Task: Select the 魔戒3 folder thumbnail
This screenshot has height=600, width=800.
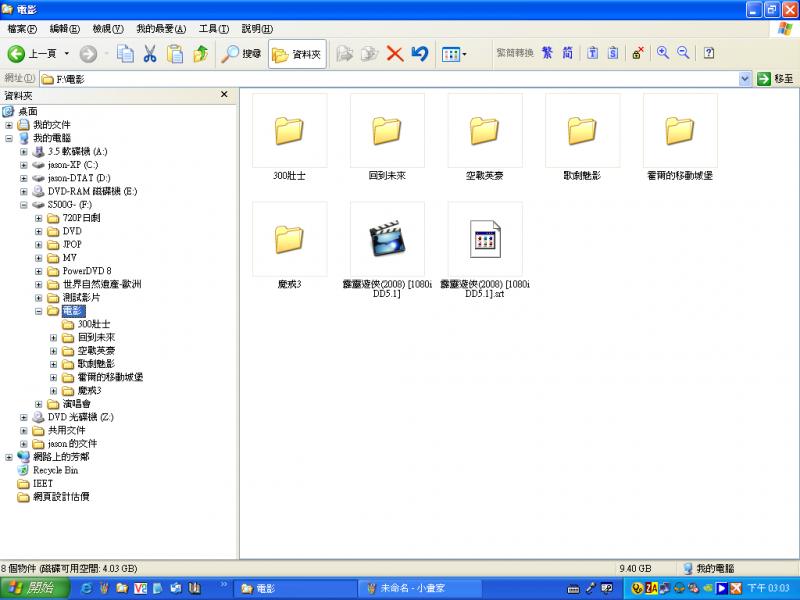Action: [x=289, y=239]
